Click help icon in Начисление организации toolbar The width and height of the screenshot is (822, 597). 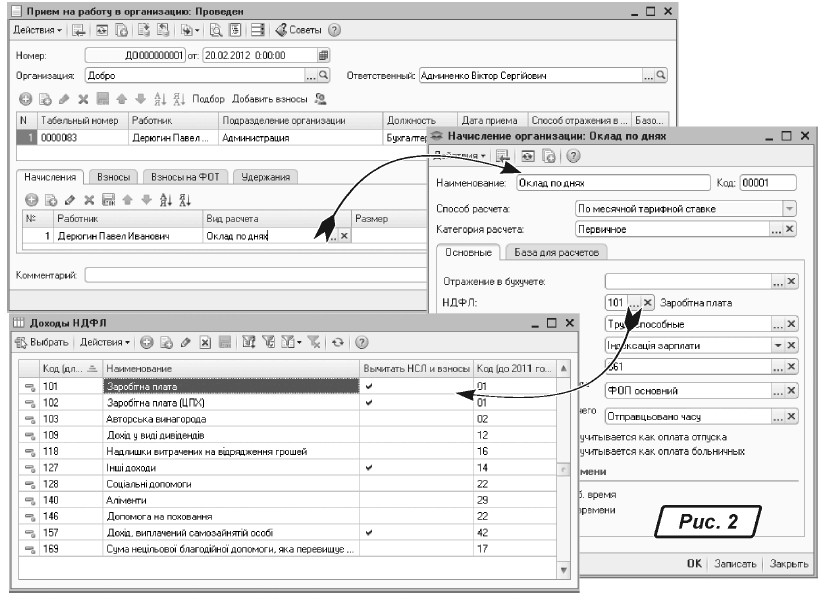point(573,156)
